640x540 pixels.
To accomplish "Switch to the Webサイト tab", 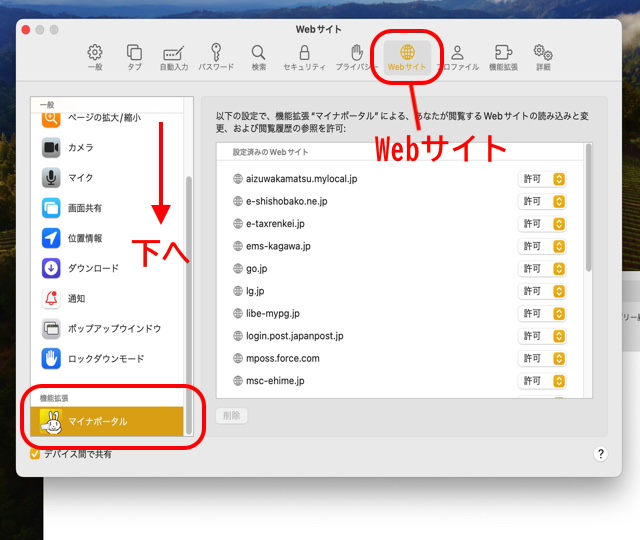I will tap(407, 57).
